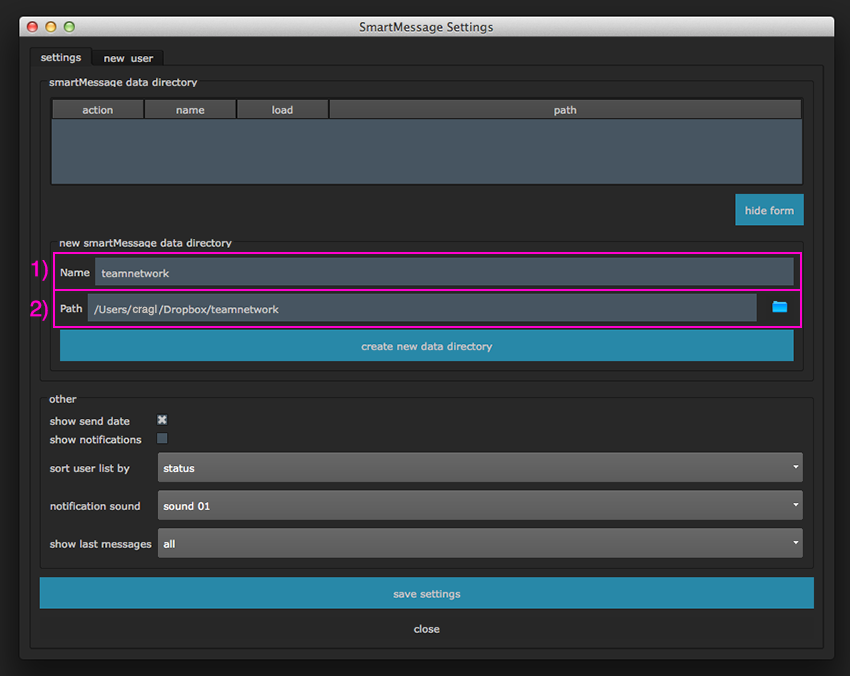Click the path column header

(x=565, y=110)
